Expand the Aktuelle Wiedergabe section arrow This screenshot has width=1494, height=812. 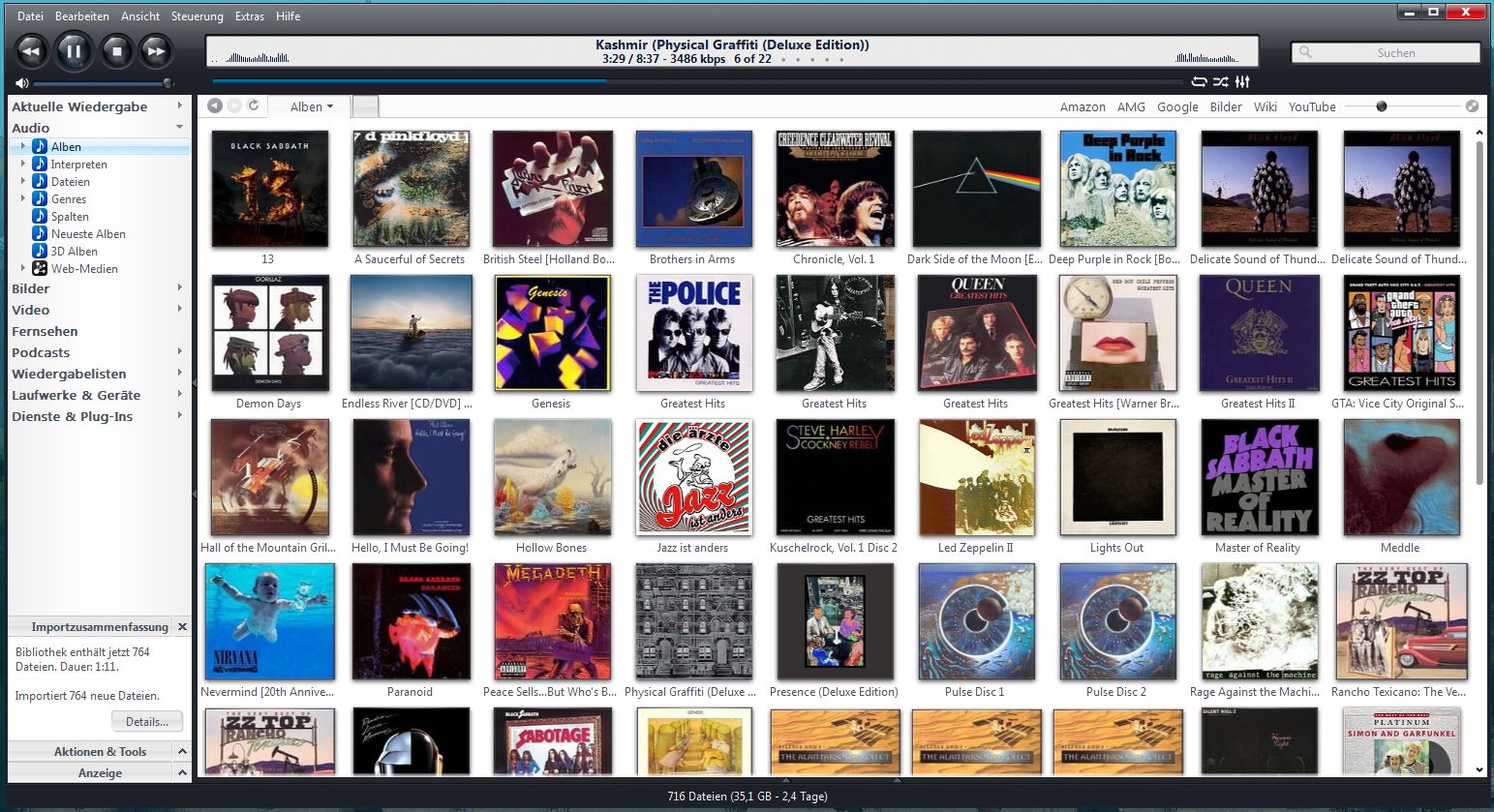coord(180,105)
